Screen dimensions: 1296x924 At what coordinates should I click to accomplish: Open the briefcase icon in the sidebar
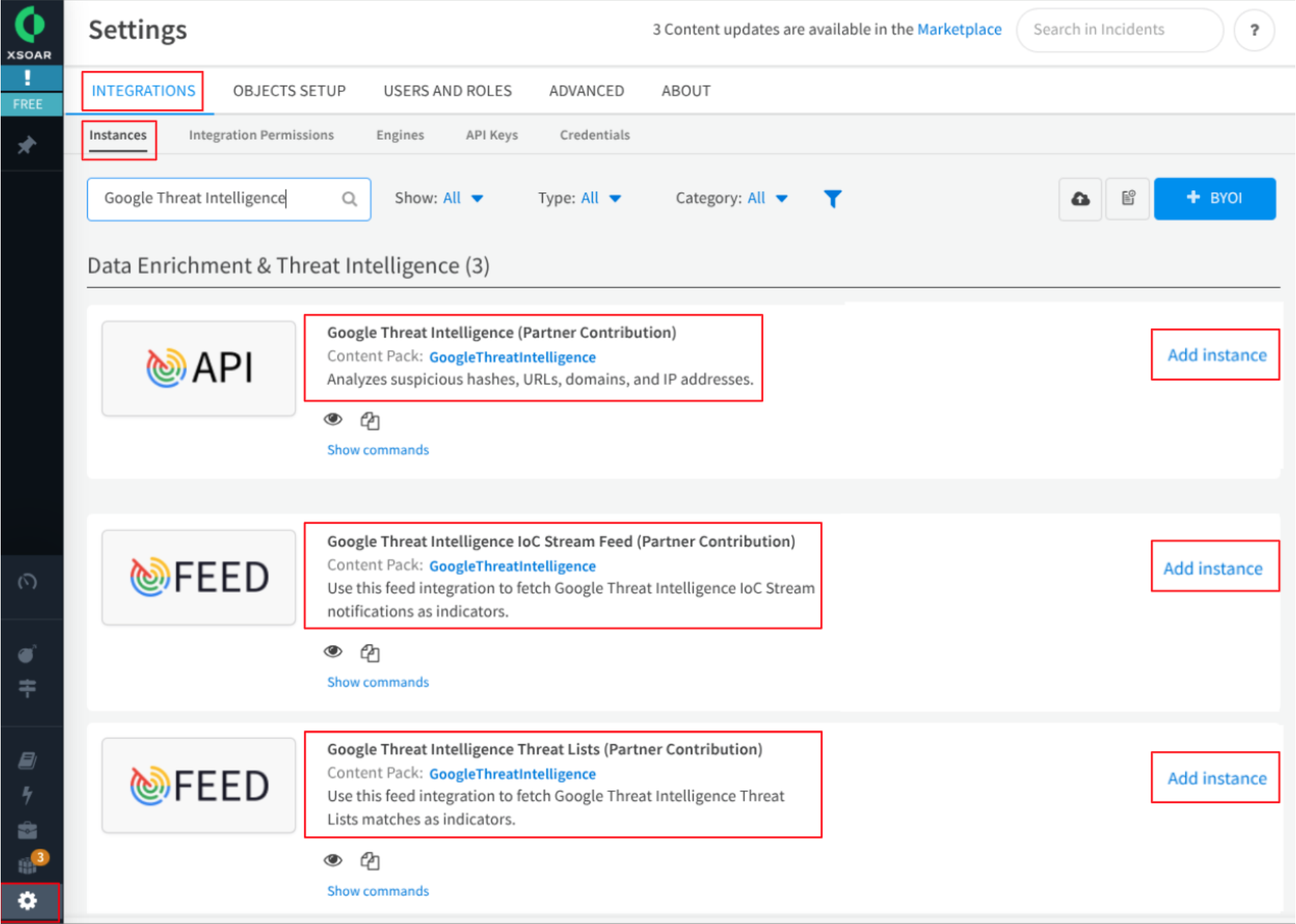click(27, 829)
